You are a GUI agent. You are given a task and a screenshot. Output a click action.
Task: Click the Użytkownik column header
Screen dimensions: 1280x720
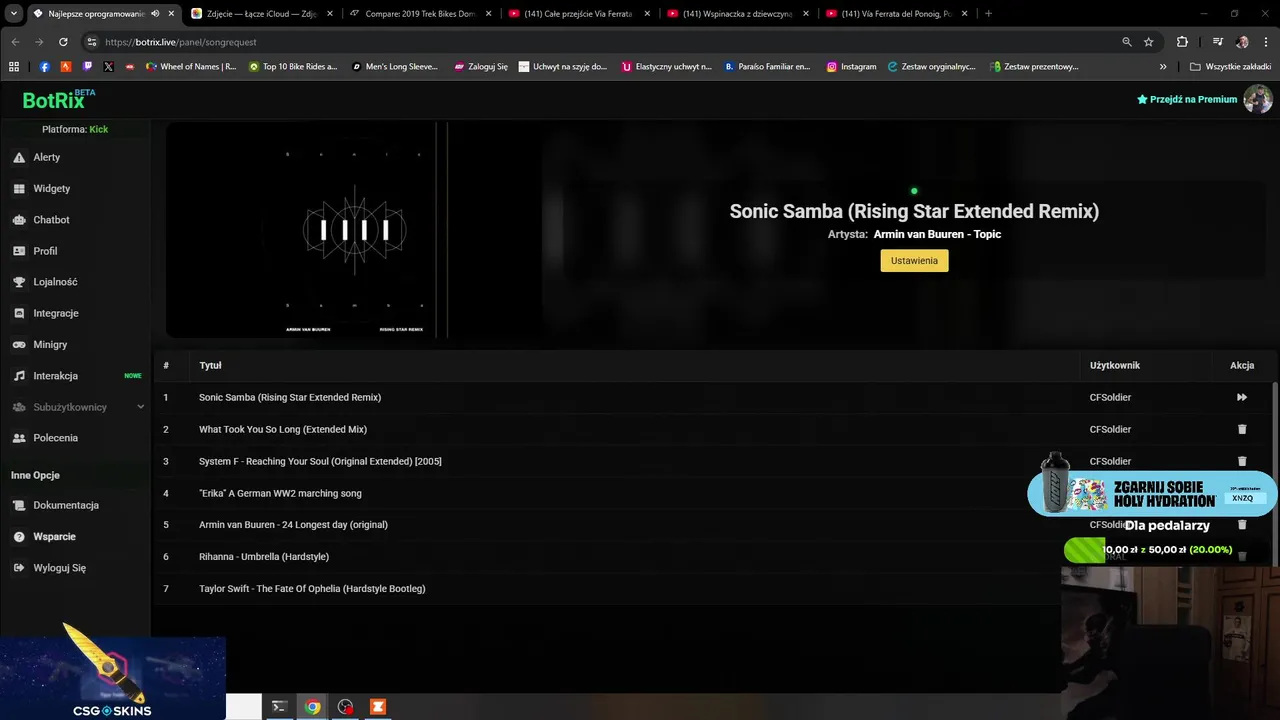(x=1115, y=365)
